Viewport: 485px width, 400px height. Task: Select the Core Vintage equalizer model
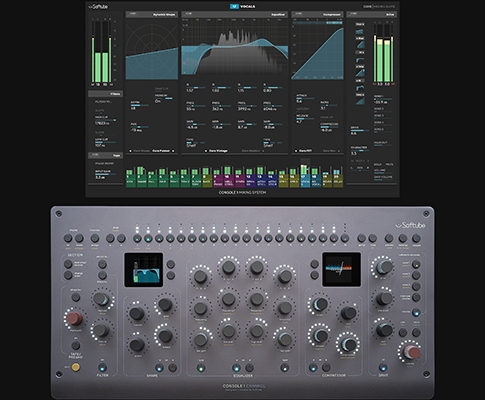pos(218,151)
